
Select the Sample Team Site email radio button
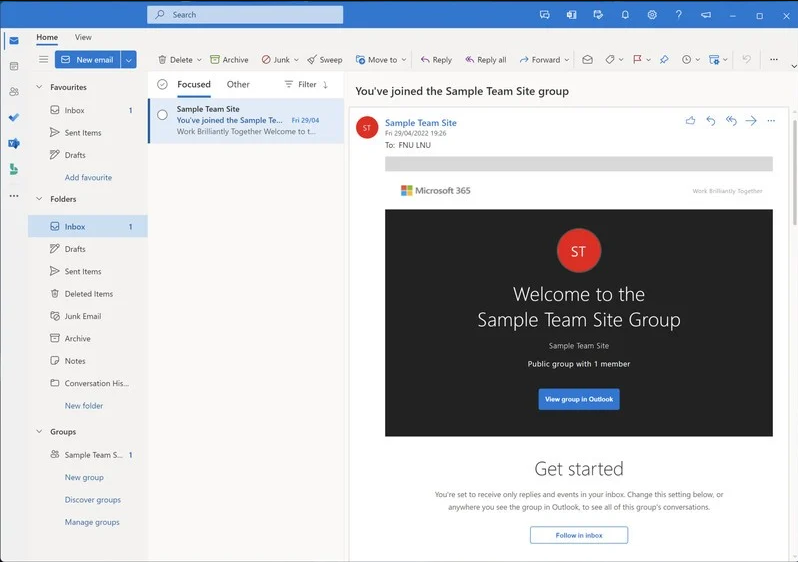[162, 115]
